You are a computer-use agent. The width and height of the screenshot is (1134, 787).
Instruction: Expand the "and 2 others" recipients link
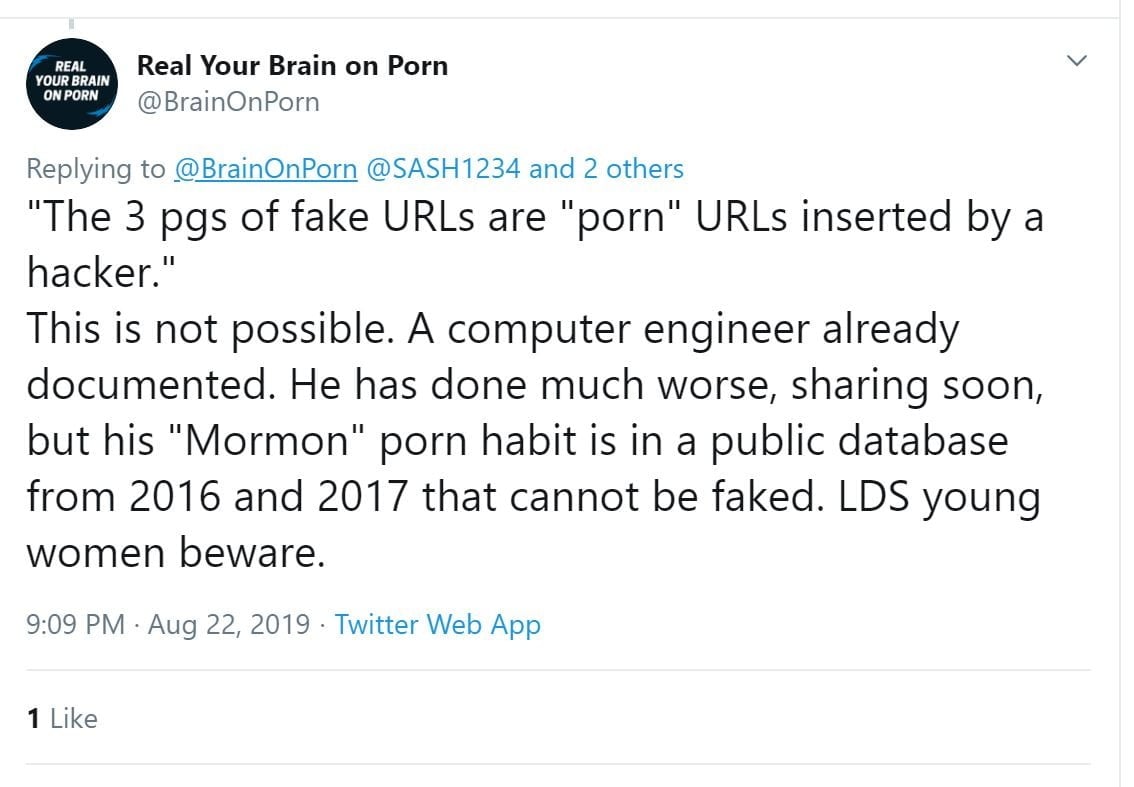tap(606, 168)
